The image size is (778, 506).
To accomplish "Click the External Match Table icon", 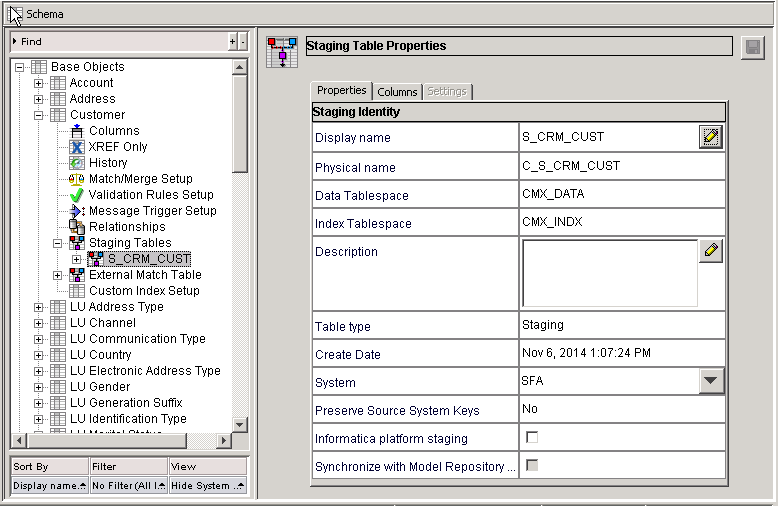I will point(77,275).
